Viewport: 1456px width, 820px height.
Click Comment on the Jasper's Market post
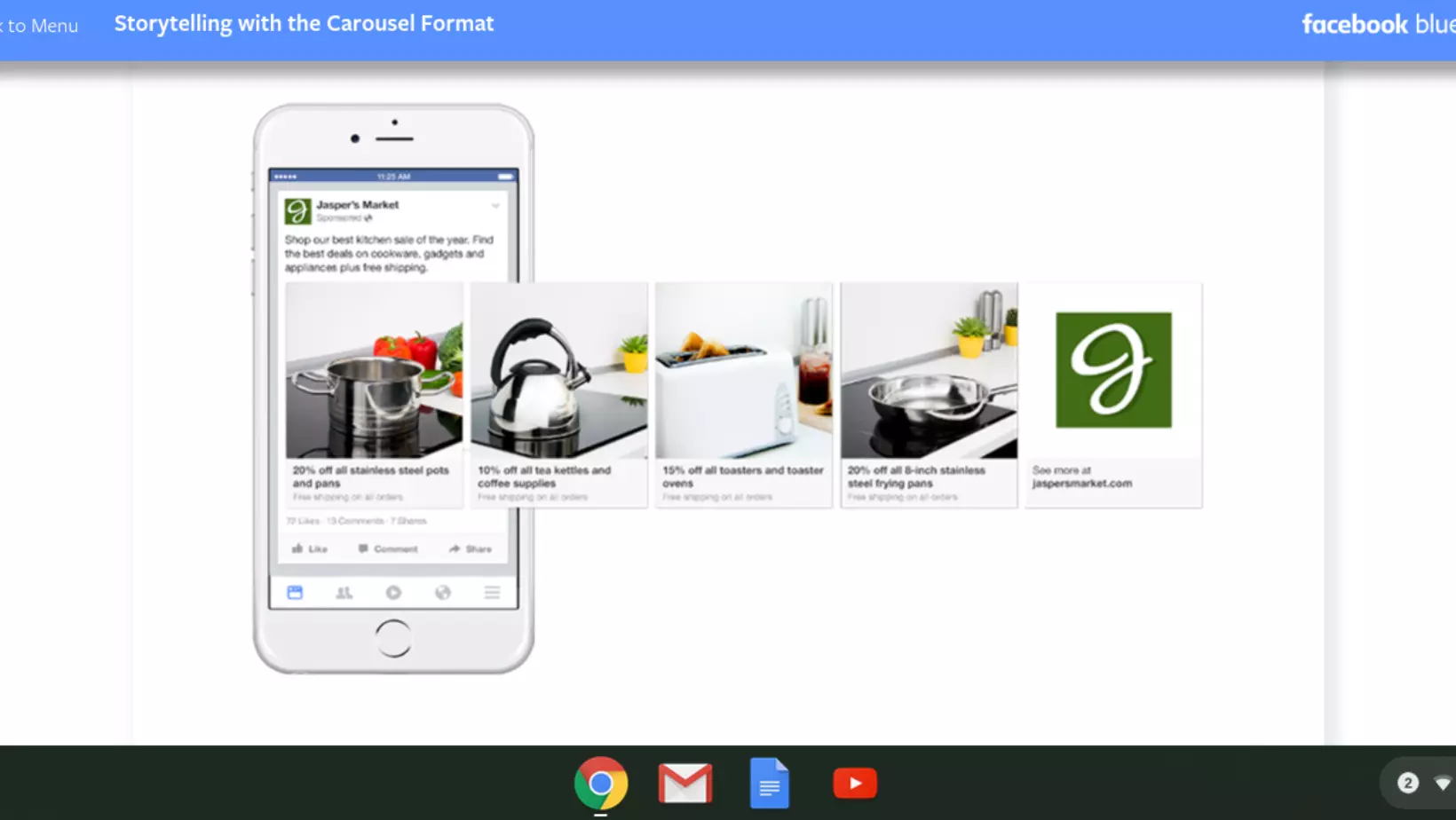[388, 548]
